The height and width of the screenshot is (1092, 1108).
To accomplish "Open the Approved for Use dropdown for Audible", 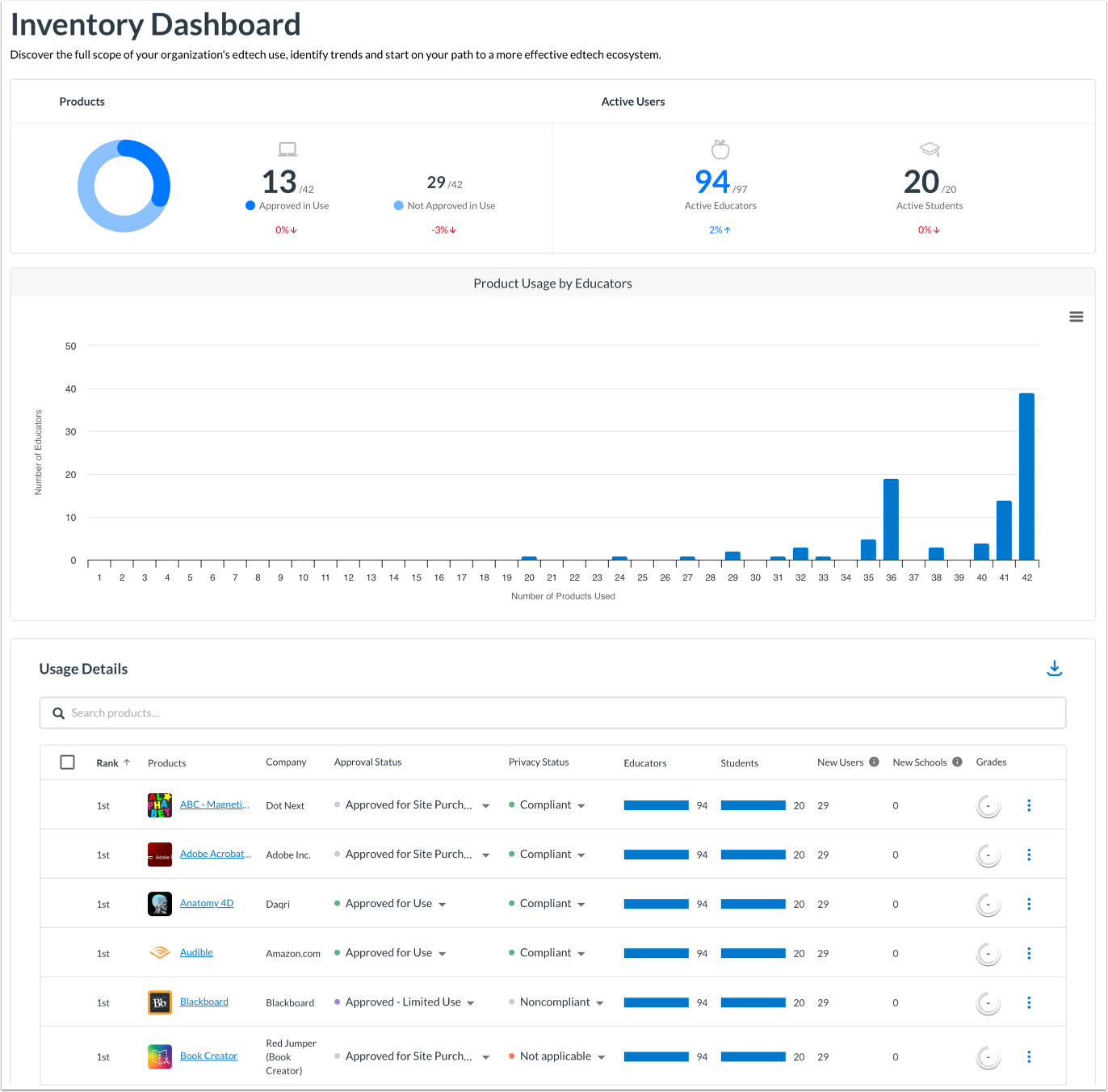I will [443, 953].
